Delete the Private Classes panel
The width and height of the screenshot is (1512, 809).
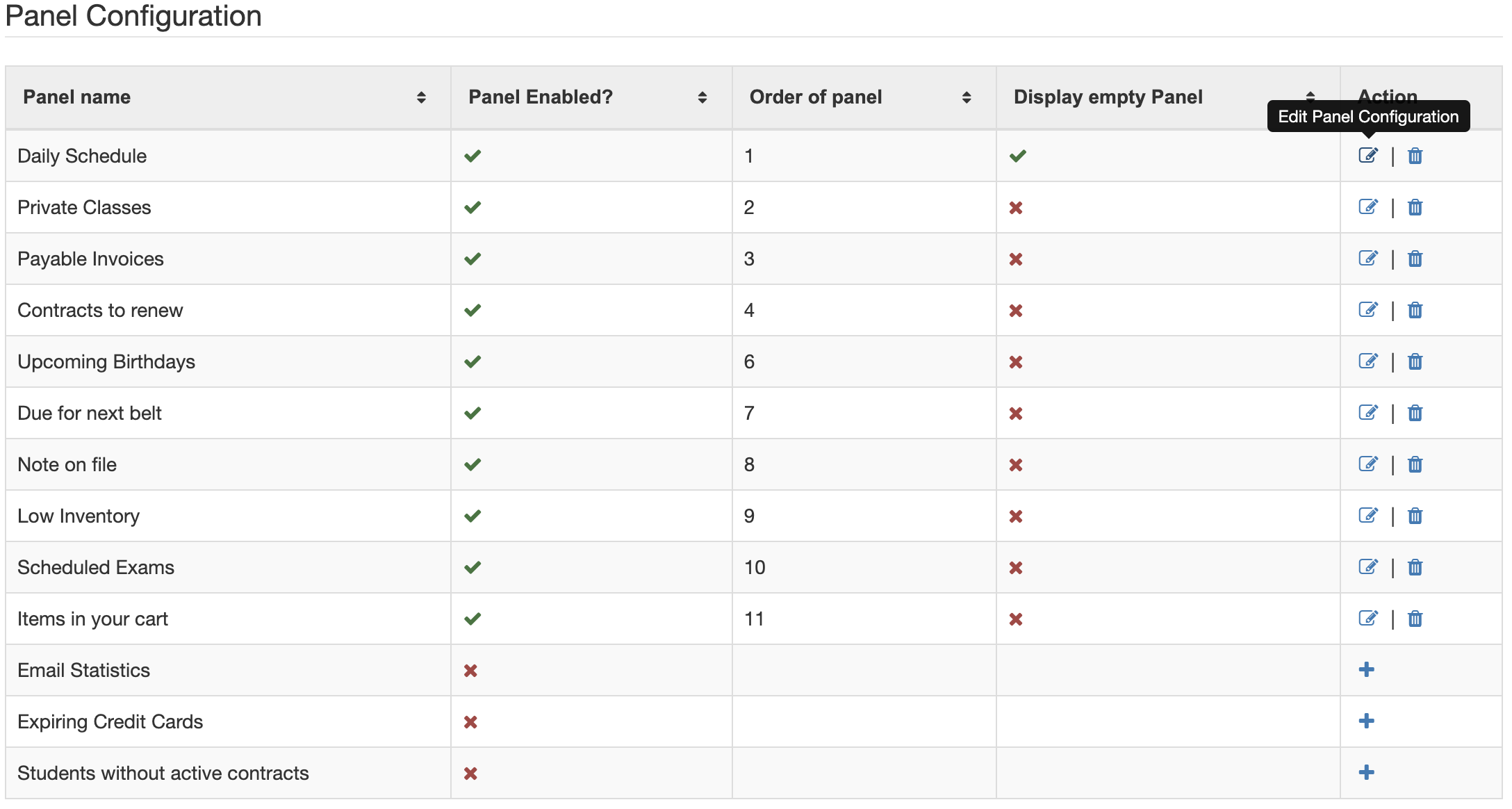pyautogui.click(x=1415, y=207)
